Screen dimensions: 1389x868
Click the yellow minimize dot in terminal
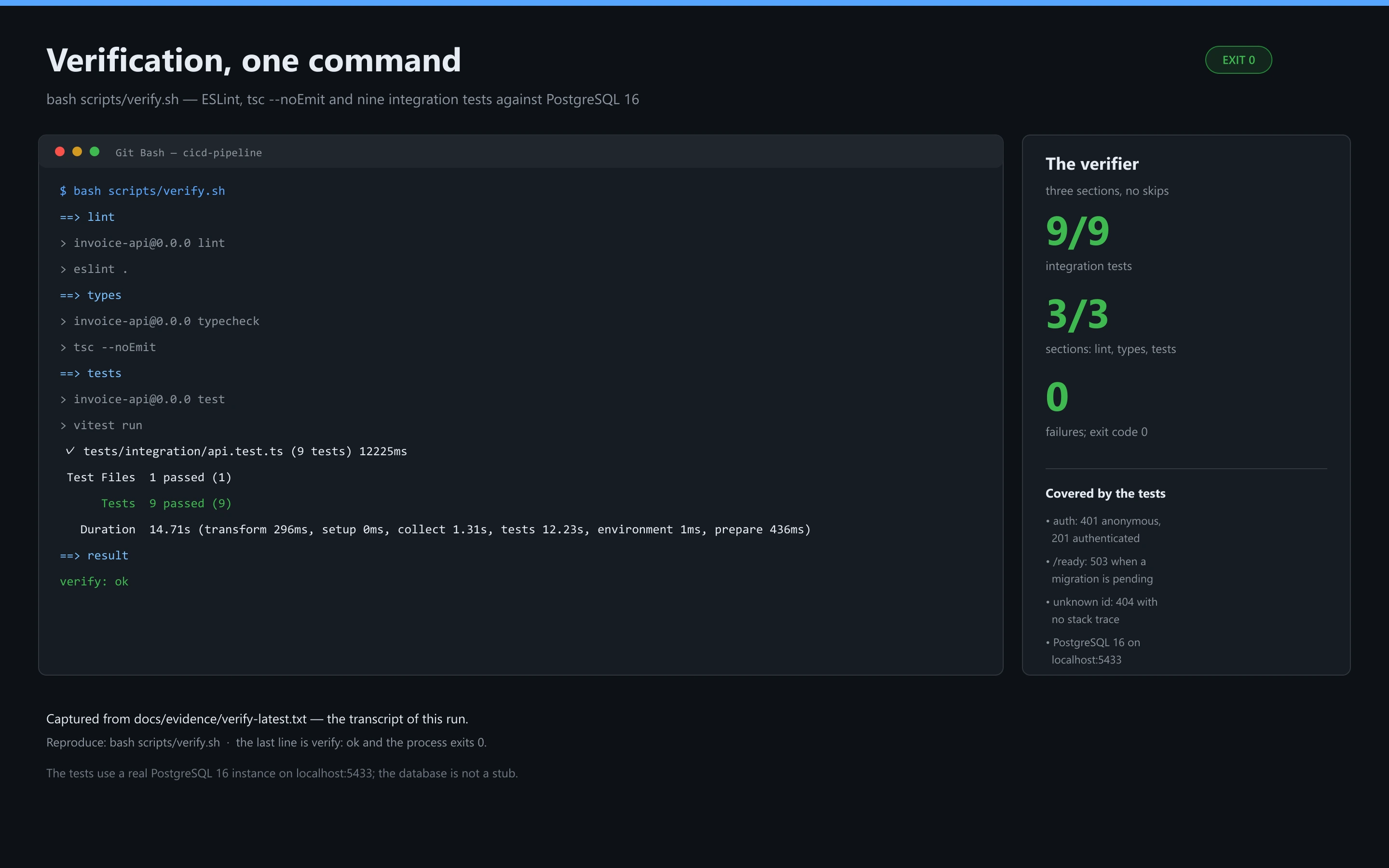click(77, 151)
